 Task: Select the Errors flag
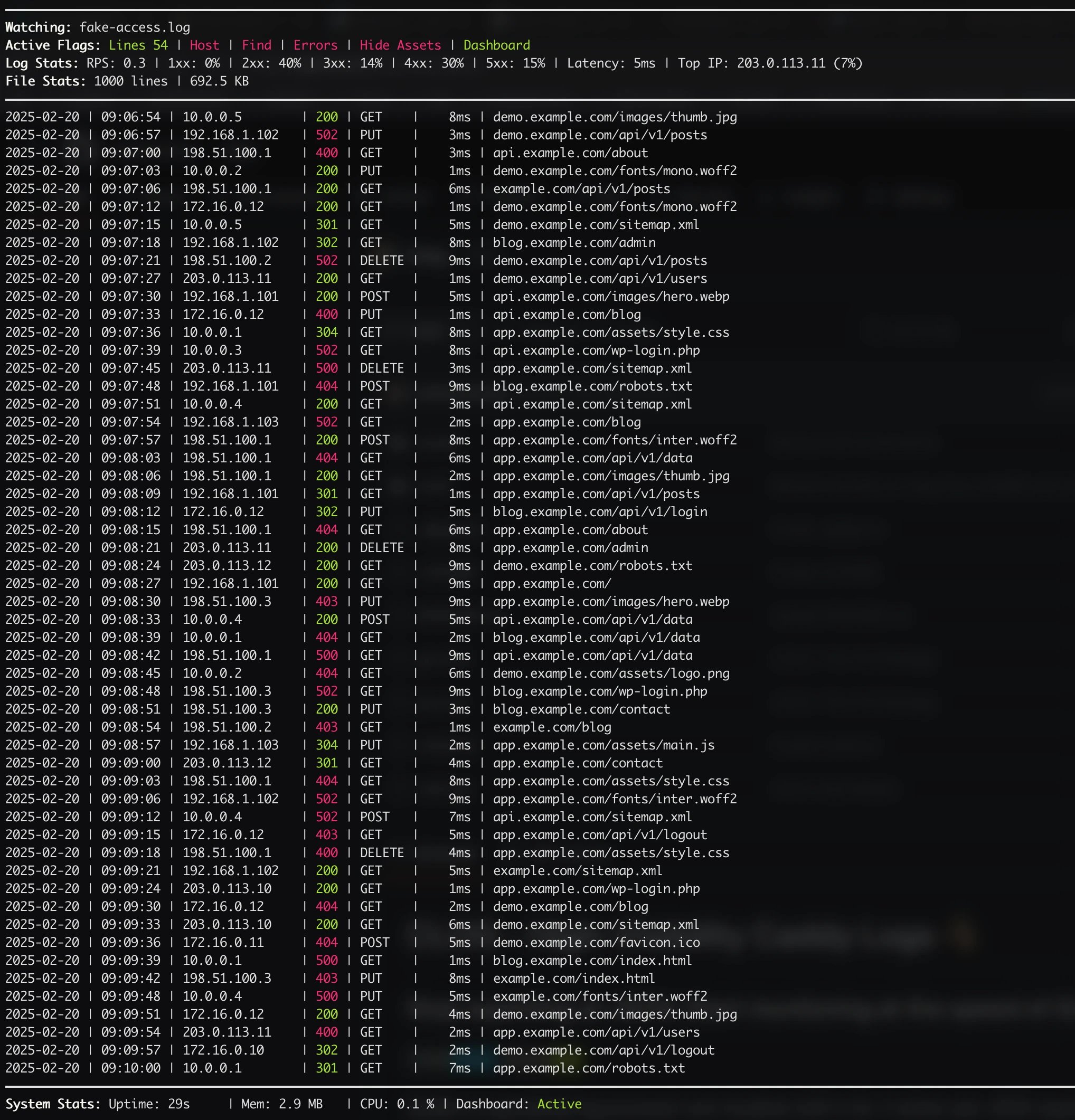[315, 45]
